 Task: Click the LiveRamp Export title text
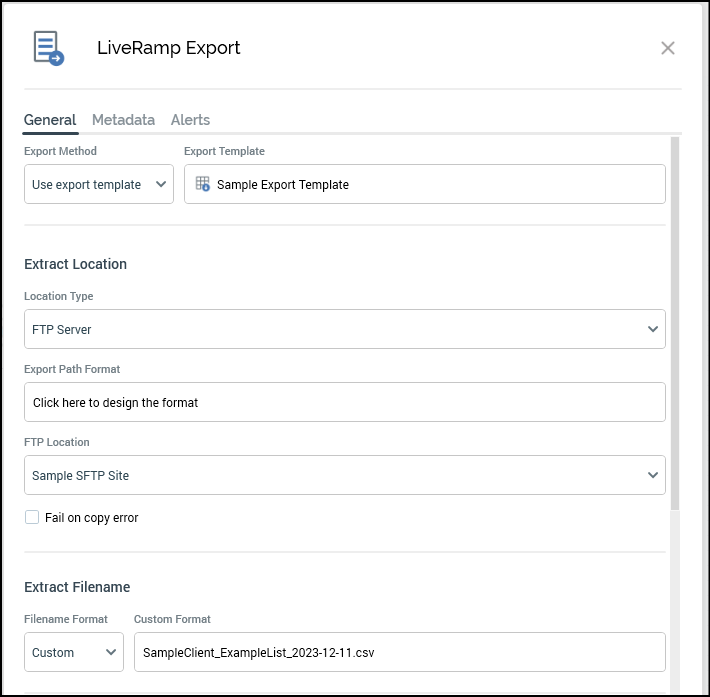168,48
